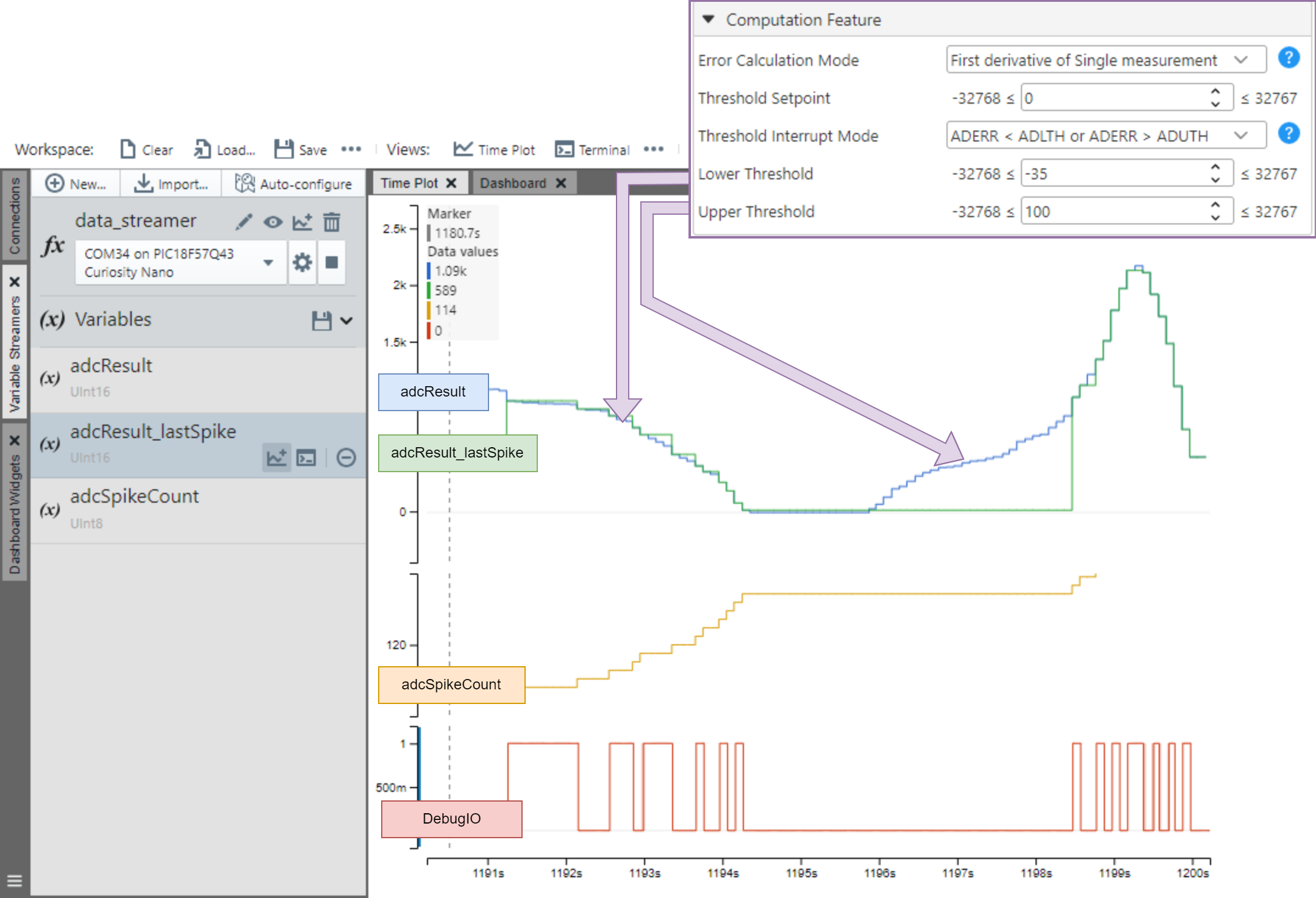This screenshot has width=1316, height=898.
Task: Click the Lower Threshold input field
Action: tap(1113, 174)
